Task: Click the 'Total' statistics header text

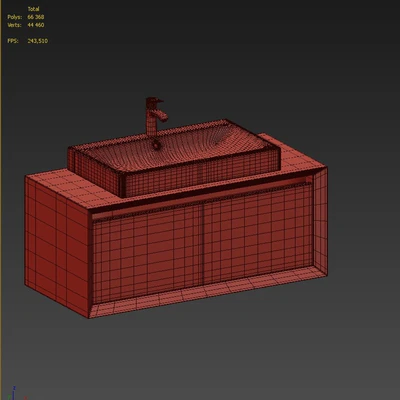Action: [33, 9]
